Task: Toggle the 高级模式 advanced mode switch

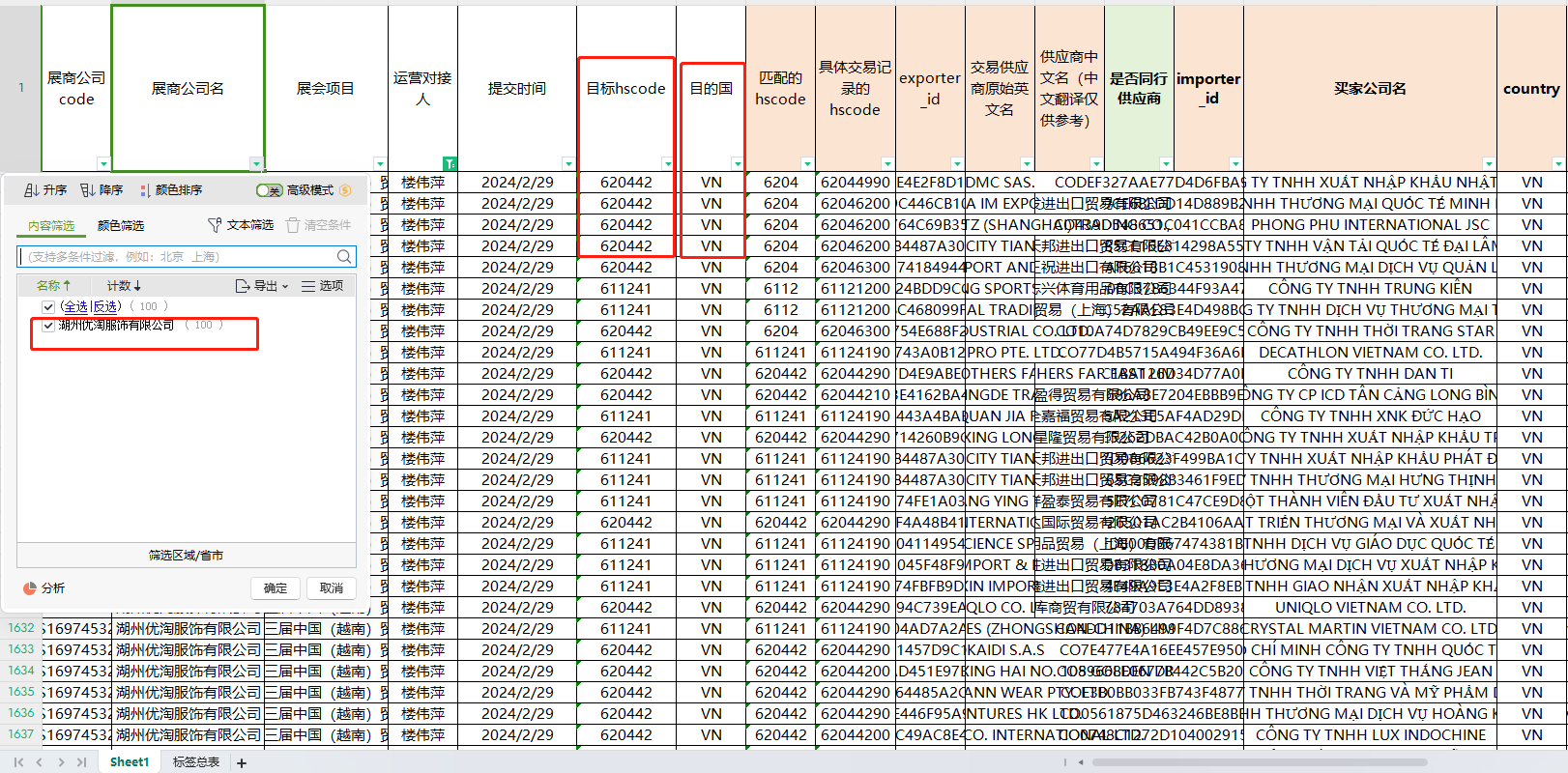Action: click(269, 190)
